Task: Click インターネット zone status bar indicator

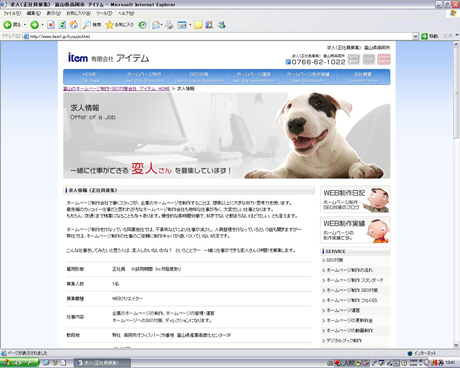Action: pyautogui.click(x=422, y=353)
